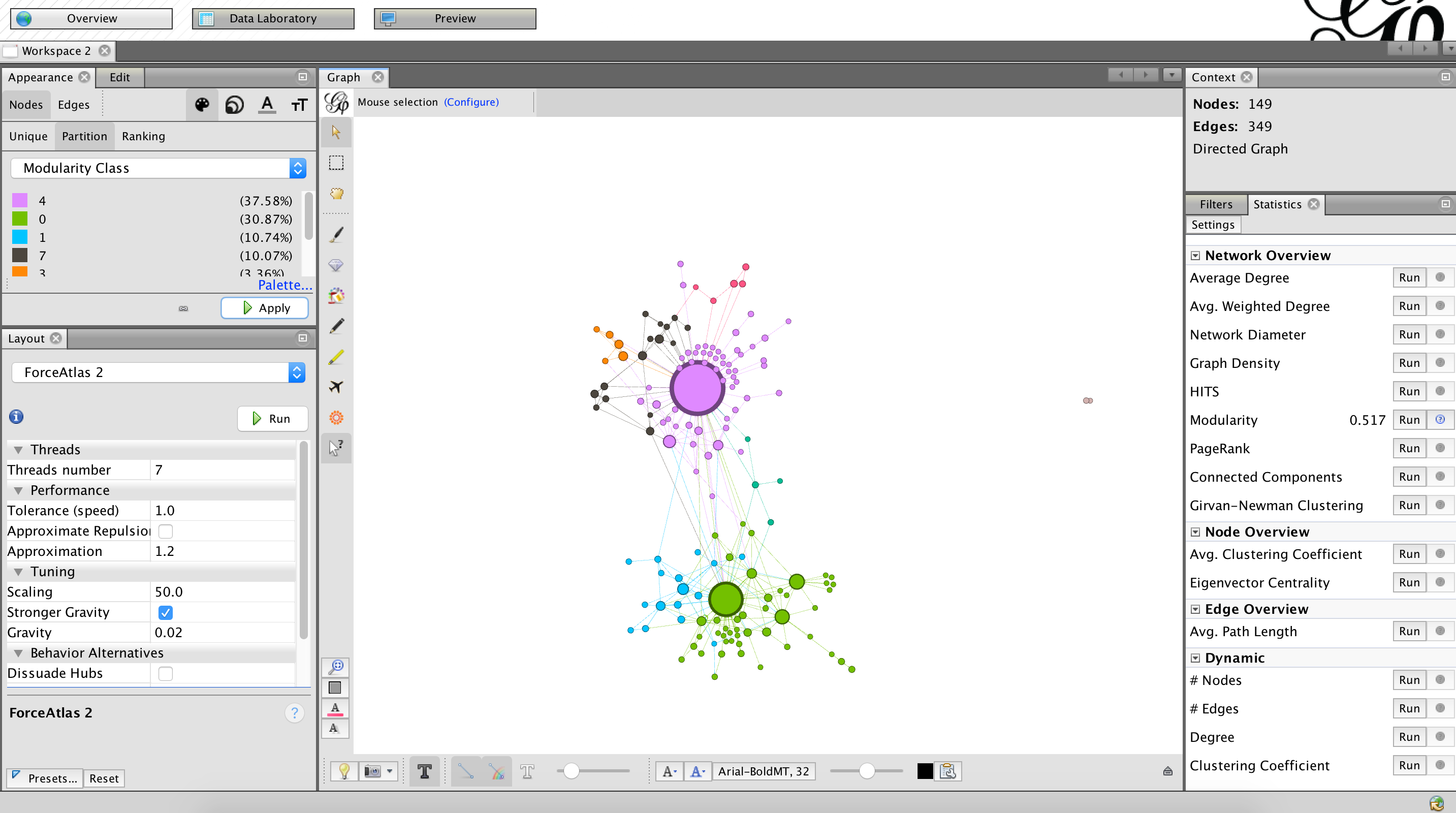Apply the Modularity Class partition colors

(x=264, y=307)
